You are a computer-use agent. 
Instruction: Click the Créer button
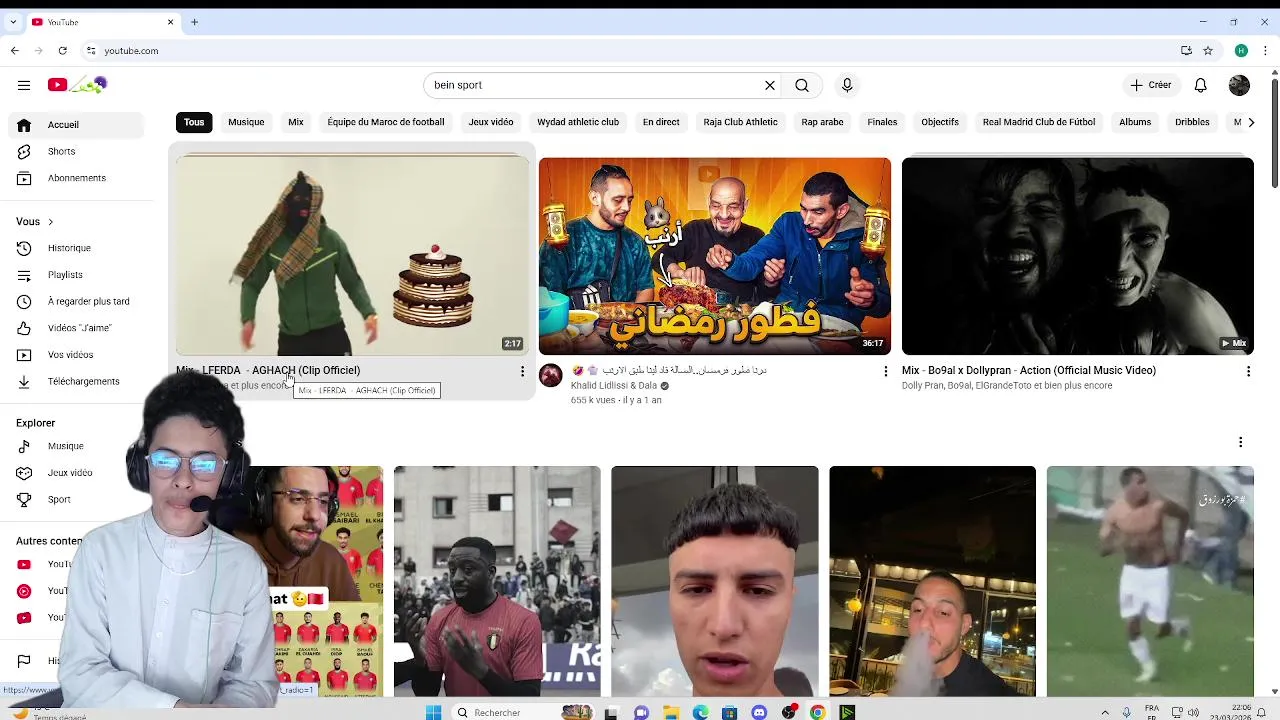tap(1151, 85)
